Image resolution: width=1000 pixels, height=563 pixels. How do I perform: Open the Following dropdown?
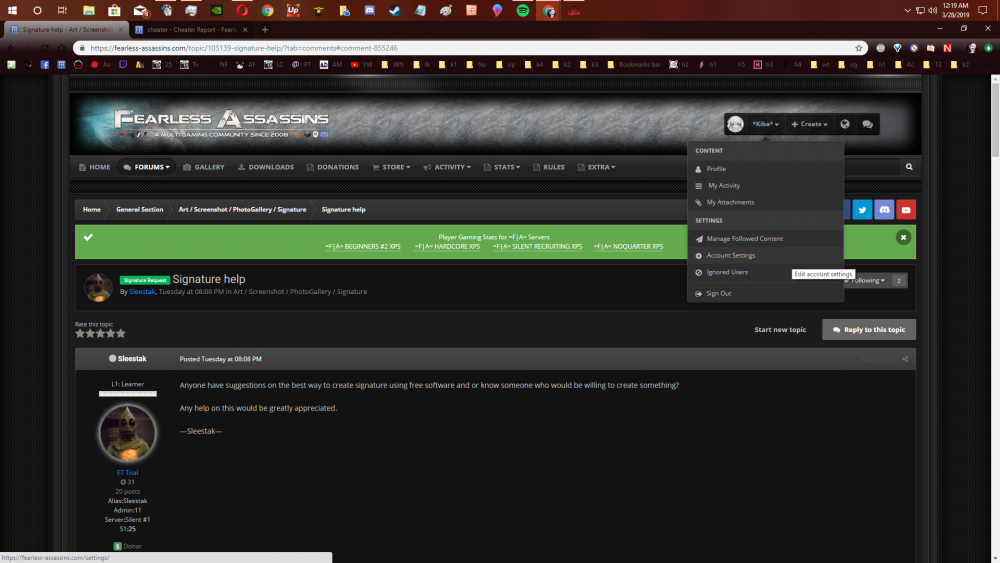click(866, 281)
